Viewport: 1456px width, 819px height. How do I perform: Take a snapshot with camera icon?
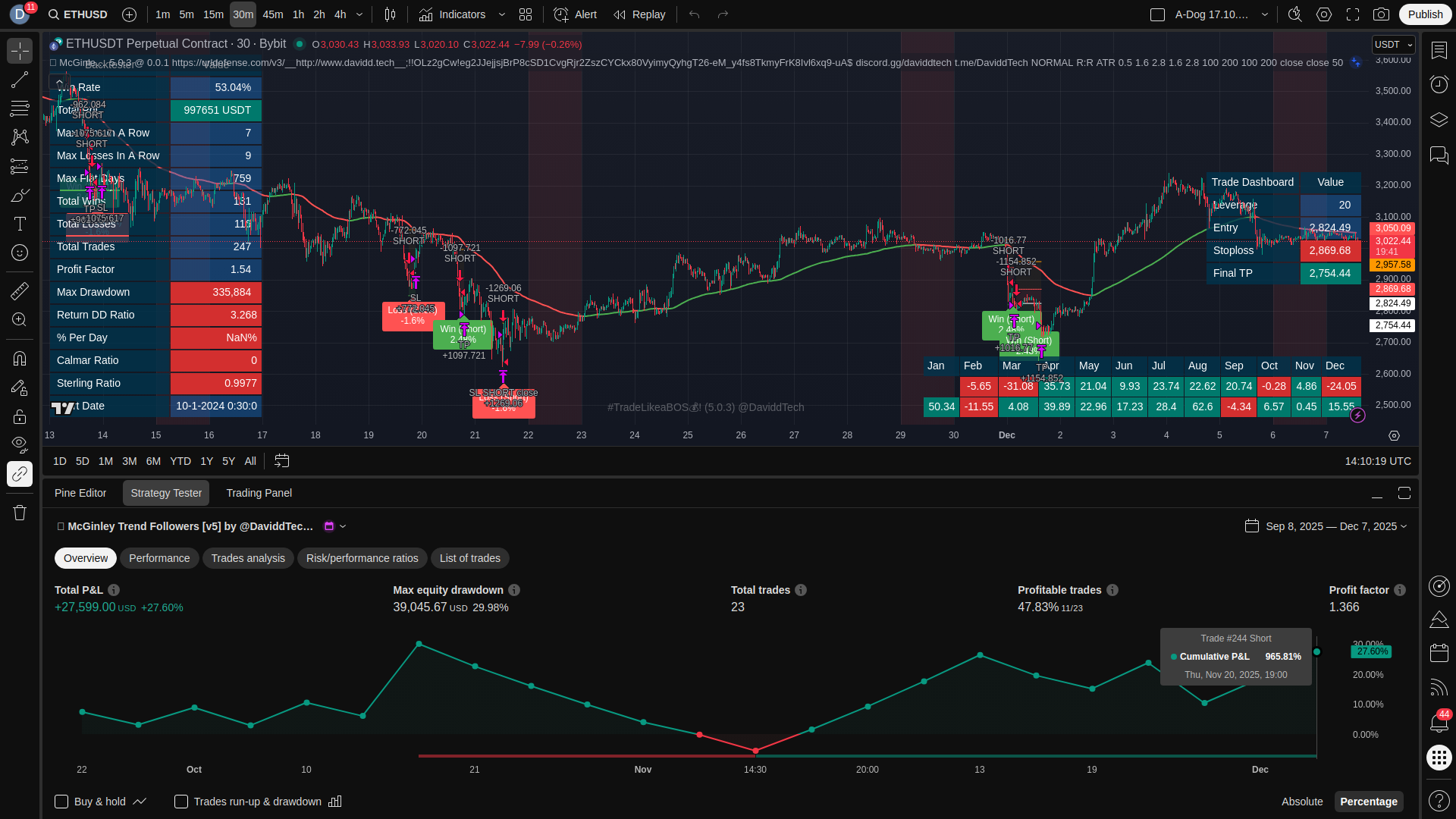[x=1382, y=14]
